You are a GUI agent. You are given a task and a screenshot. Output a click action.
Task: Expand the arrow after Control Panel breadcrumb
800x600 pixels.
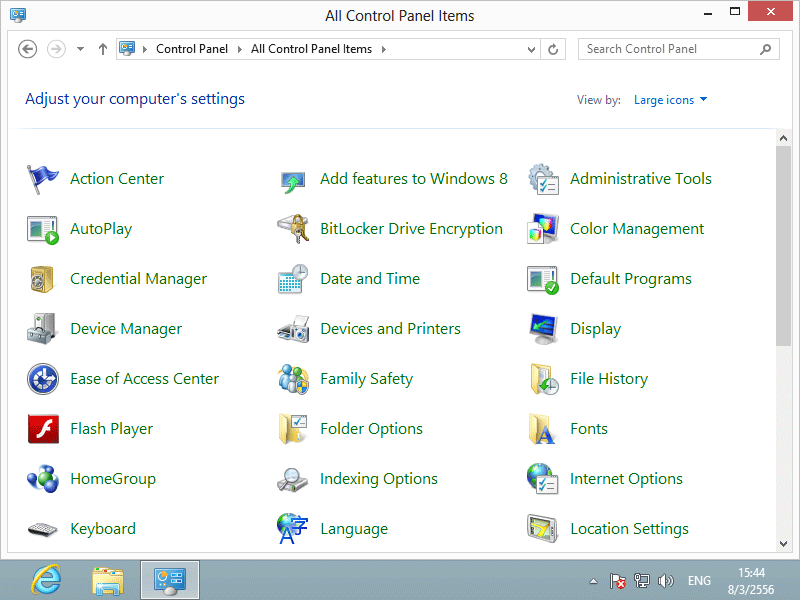tap(239, 49)
